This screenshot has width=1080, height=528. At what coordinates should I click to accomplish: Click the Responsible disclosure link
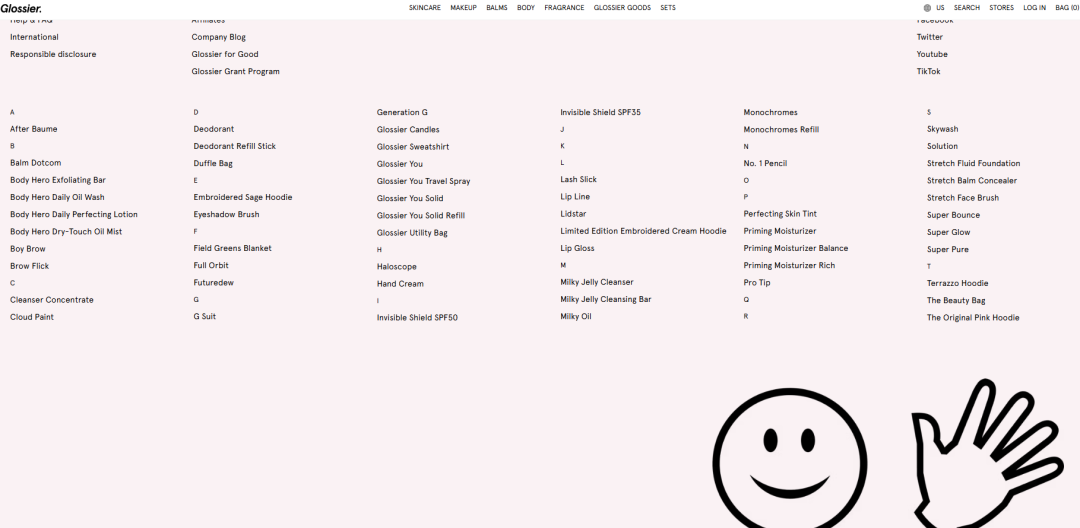pyautogui.click(x=53, y=54)
